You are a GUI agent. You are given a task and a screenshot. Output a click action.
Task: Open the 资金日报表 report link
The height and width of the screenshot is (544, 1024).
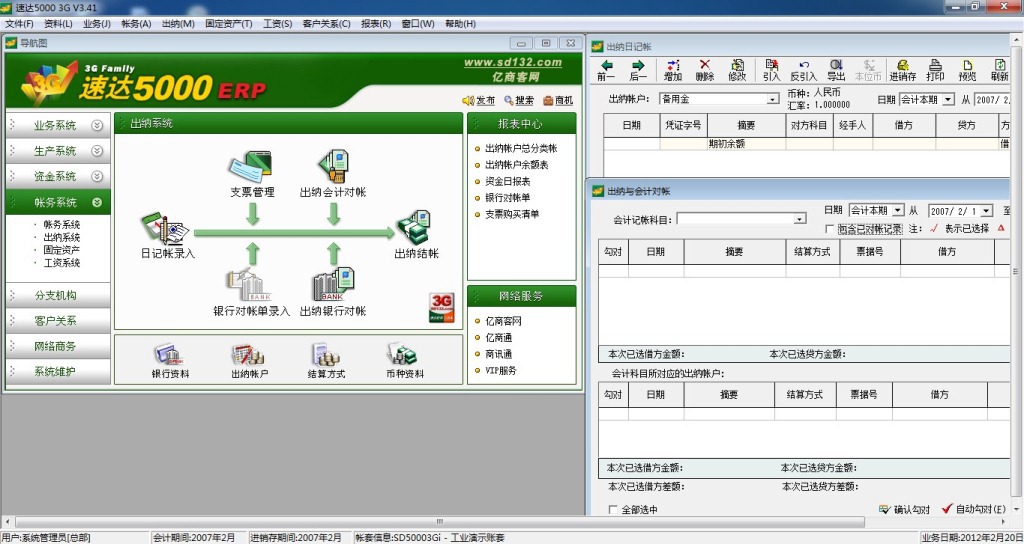click(507, 181)
